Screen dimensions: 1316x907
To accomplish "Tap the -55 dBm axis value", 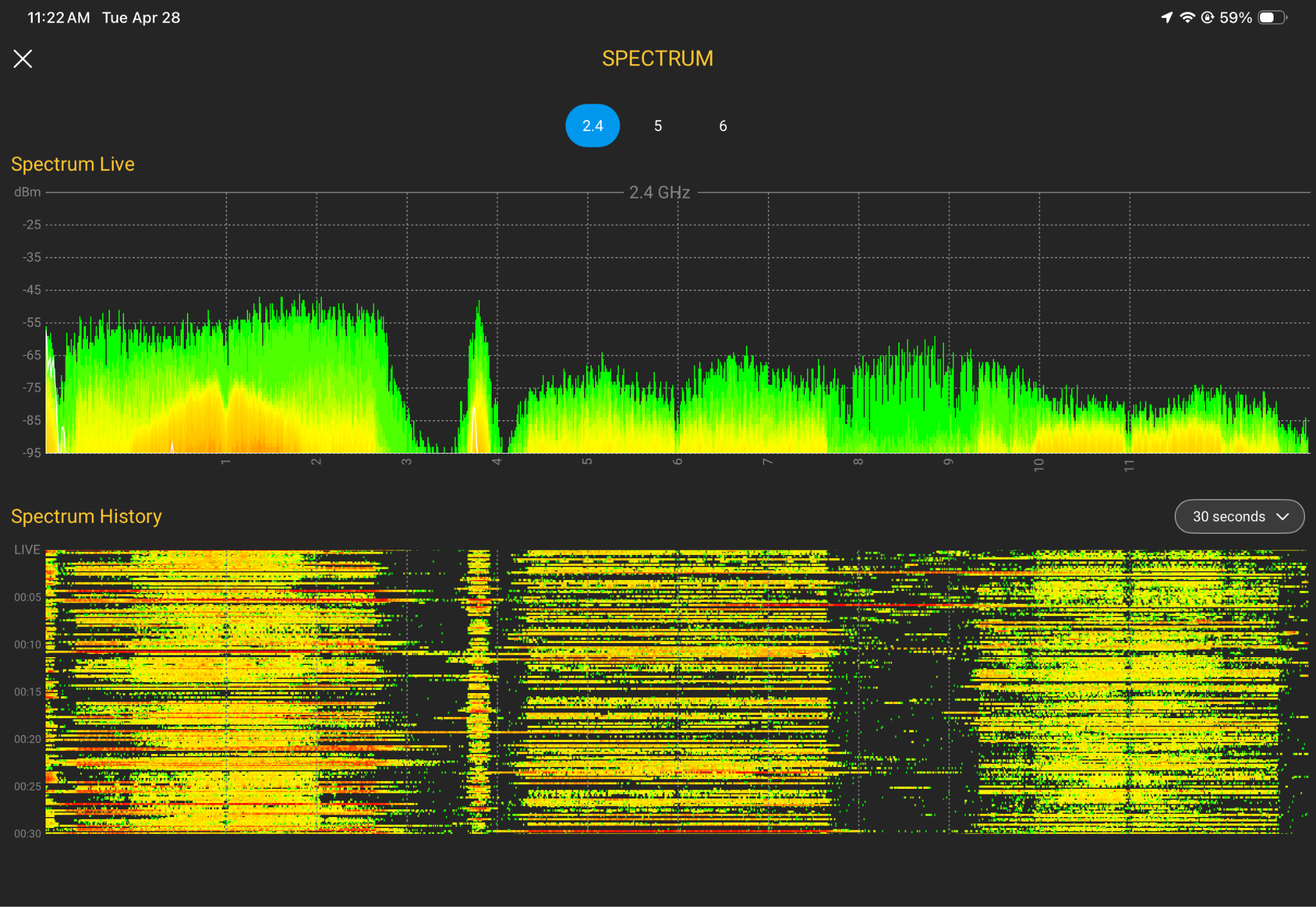I will tap(32, 322).
